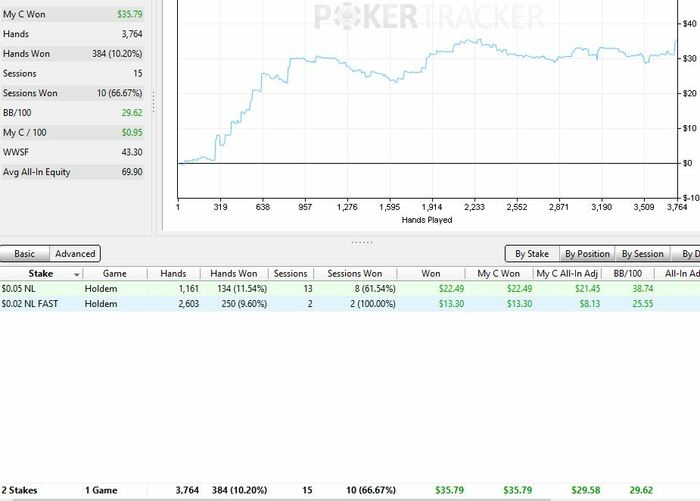The width and height of the screenshot is (700, 501).
Task: Sort by the Sessions Won column header
Action: tap(355, 274)
